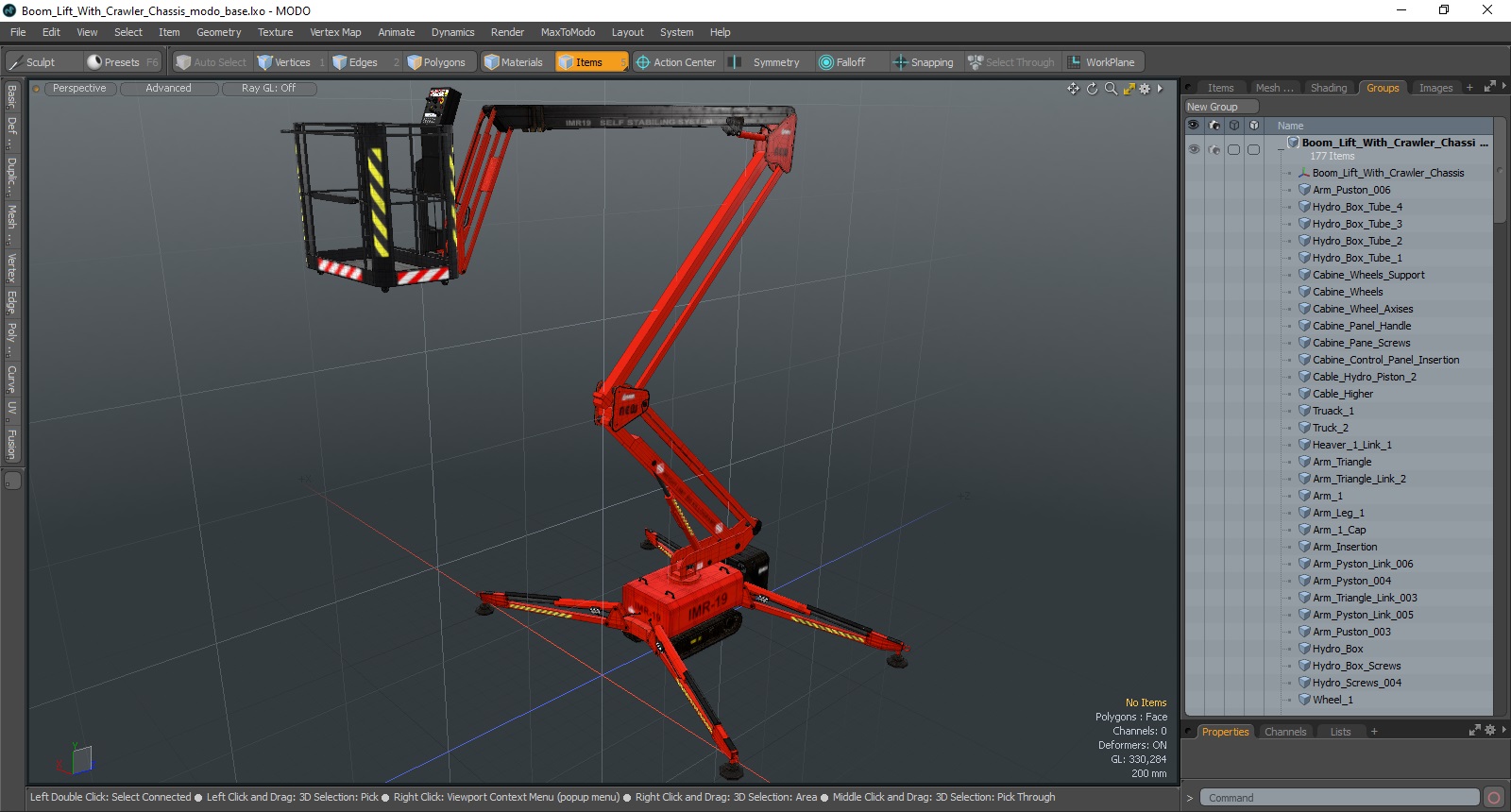Open the Ray GL: Off dropdown
Screen dimensions: 1511x812
(x=268, y=89)
